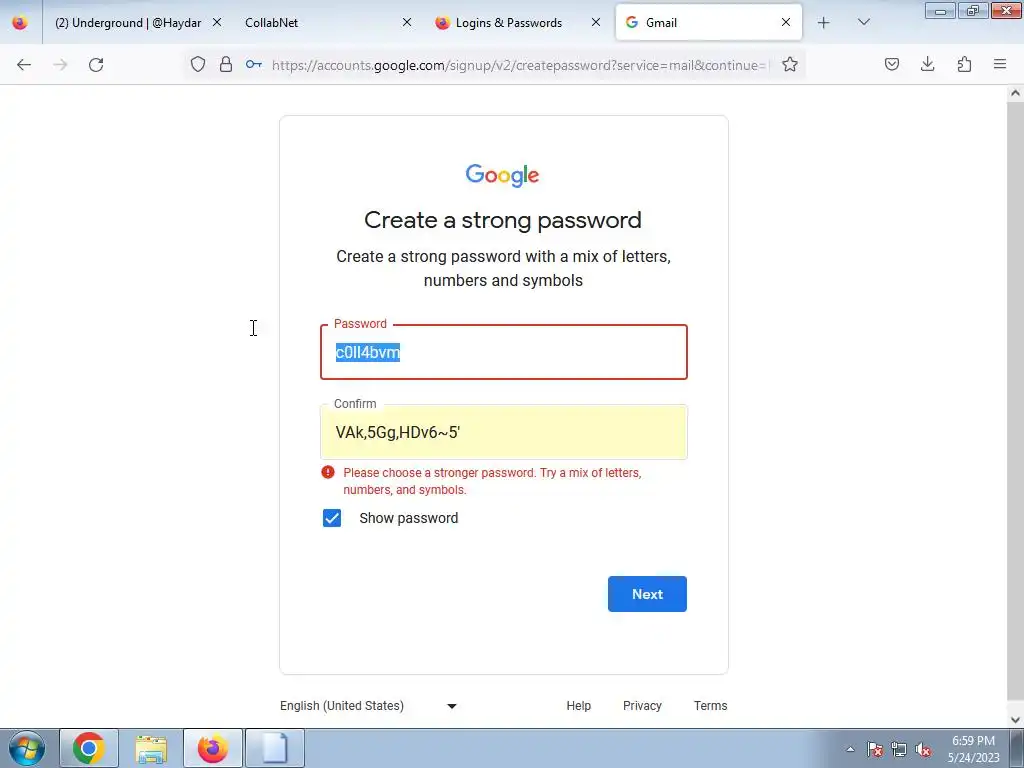Click the muted volume tray icon
The image size is (1024, 768).
click(923, 749)
